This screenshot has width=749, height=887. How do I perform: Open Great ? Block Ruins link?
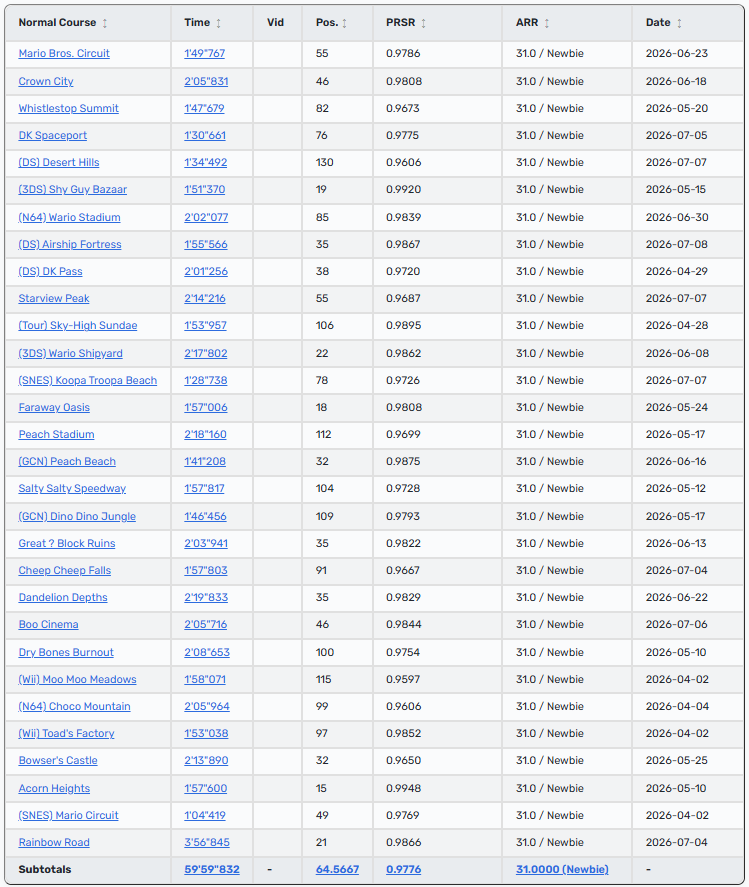67,544
